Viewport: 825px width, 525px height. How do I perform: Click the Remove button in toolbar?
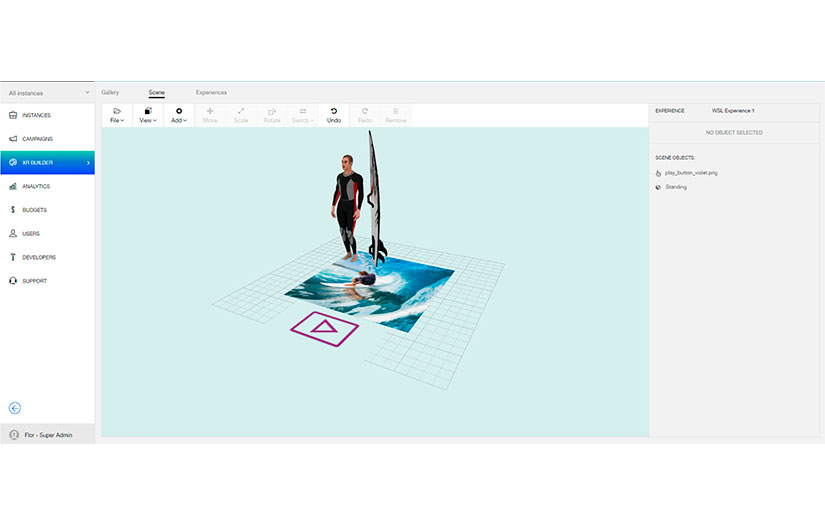pyautogui.click(x=396, y=115)
